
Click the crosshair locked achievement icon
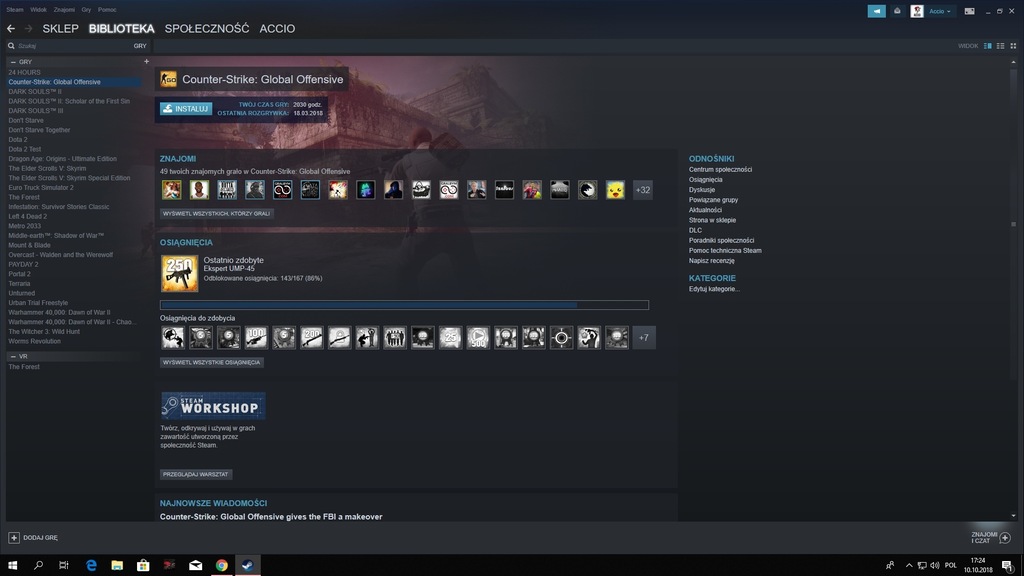click(561, 338)
